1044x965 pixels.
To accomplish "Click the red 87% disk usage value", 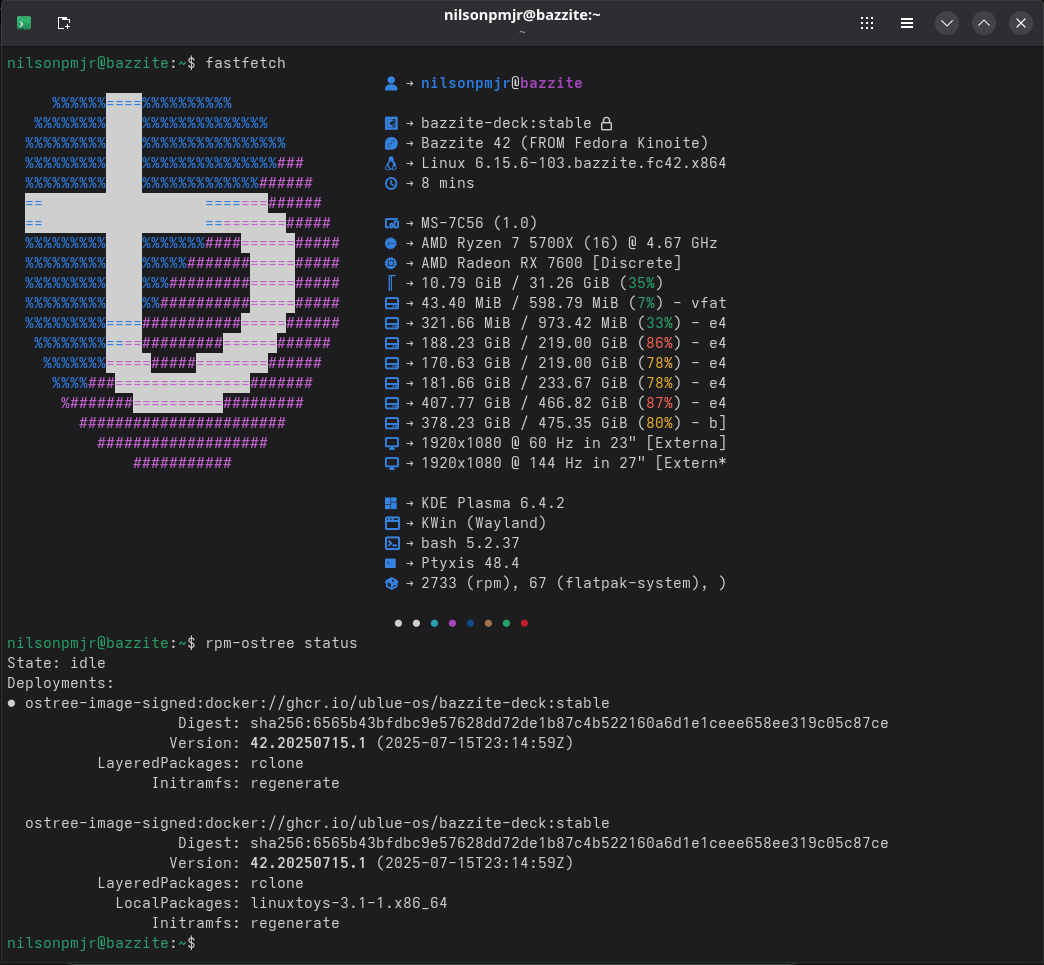I will [660, 403].
